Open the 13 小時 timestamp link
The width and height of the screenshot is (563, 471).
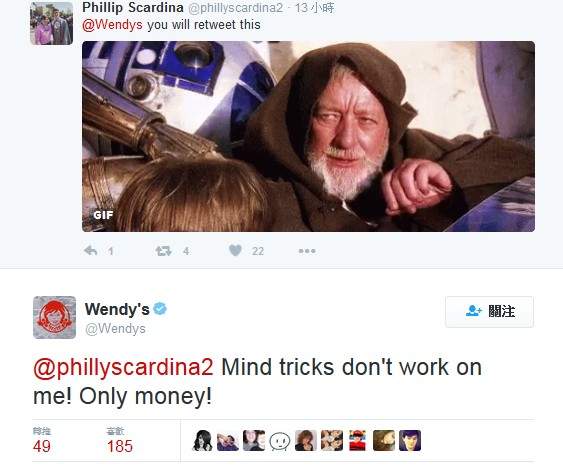point(315,8)
